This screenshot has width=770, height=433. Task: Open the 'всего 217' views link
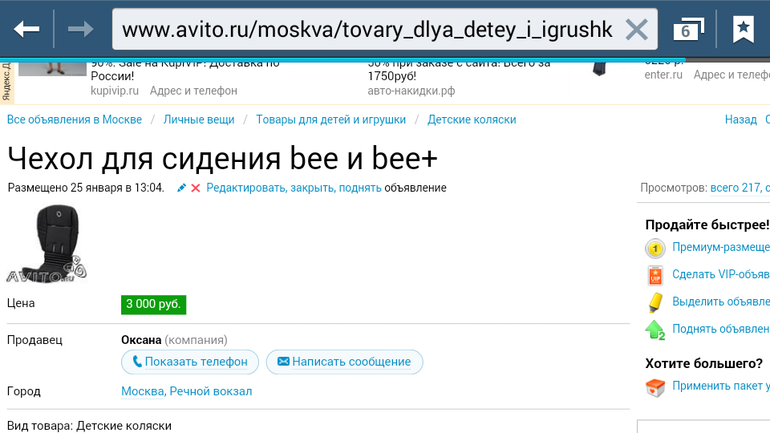(x=736, y=188)
